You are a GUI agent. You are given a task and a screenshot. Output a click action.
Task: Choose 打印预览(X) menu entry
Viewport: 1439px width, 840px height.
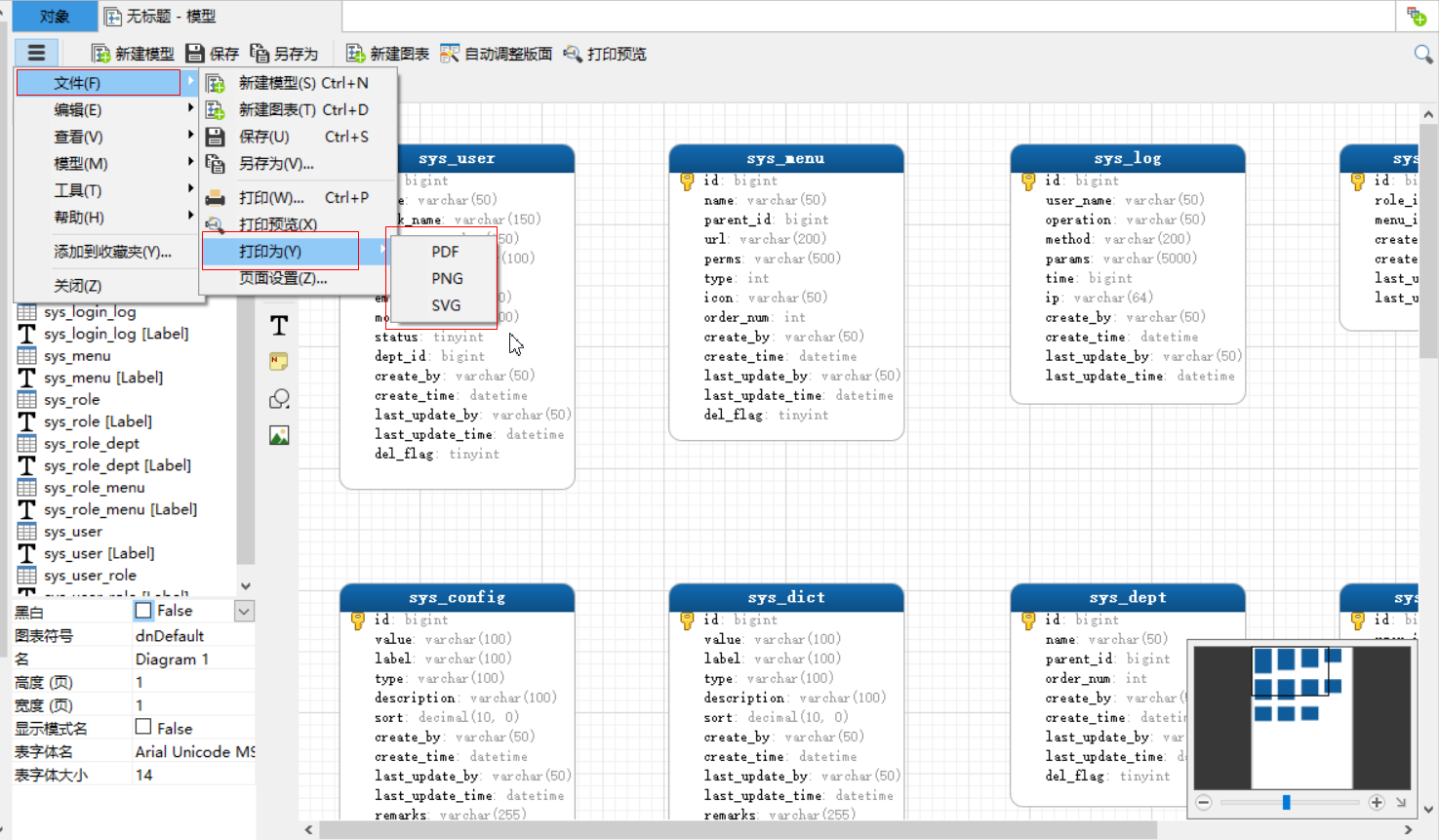[299, 224]
